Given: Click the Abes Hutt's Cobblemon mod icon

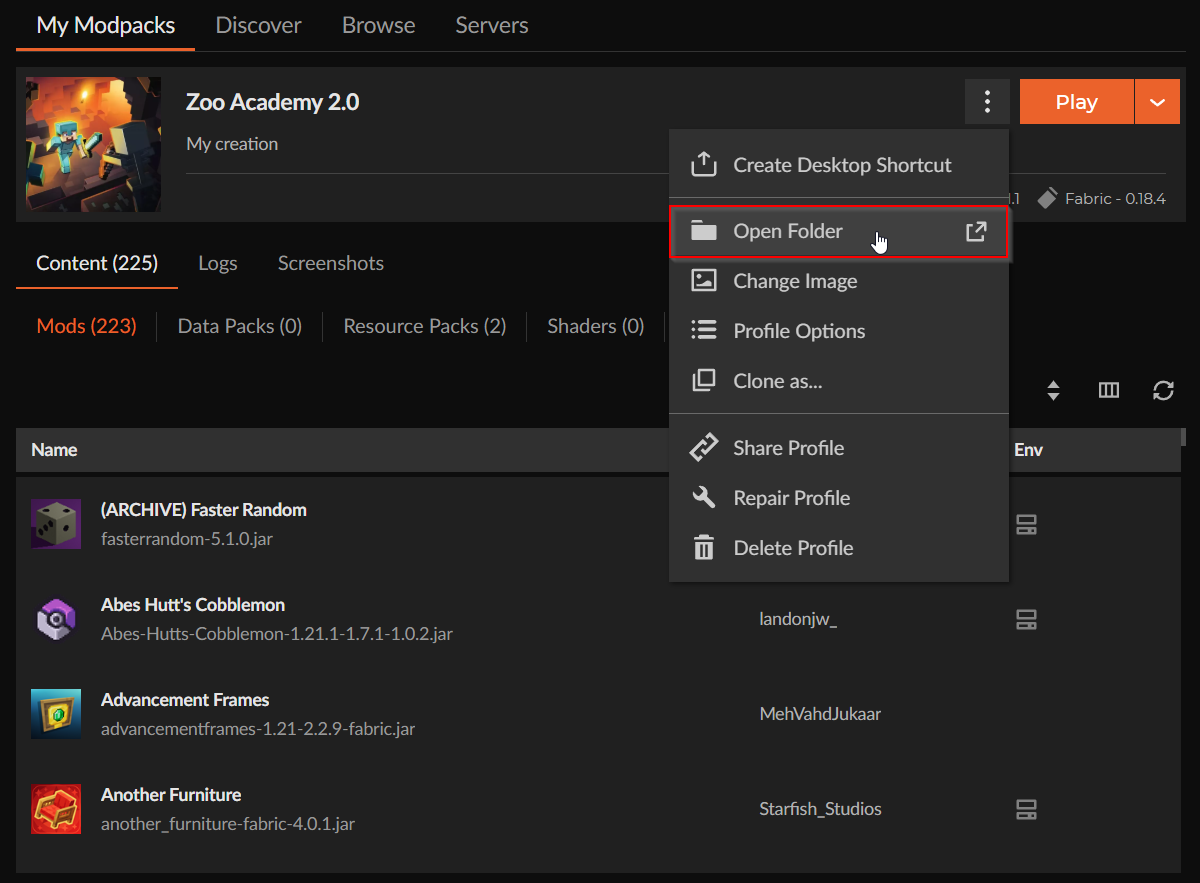Looking at the screenshot, I should tap(56, 619).
